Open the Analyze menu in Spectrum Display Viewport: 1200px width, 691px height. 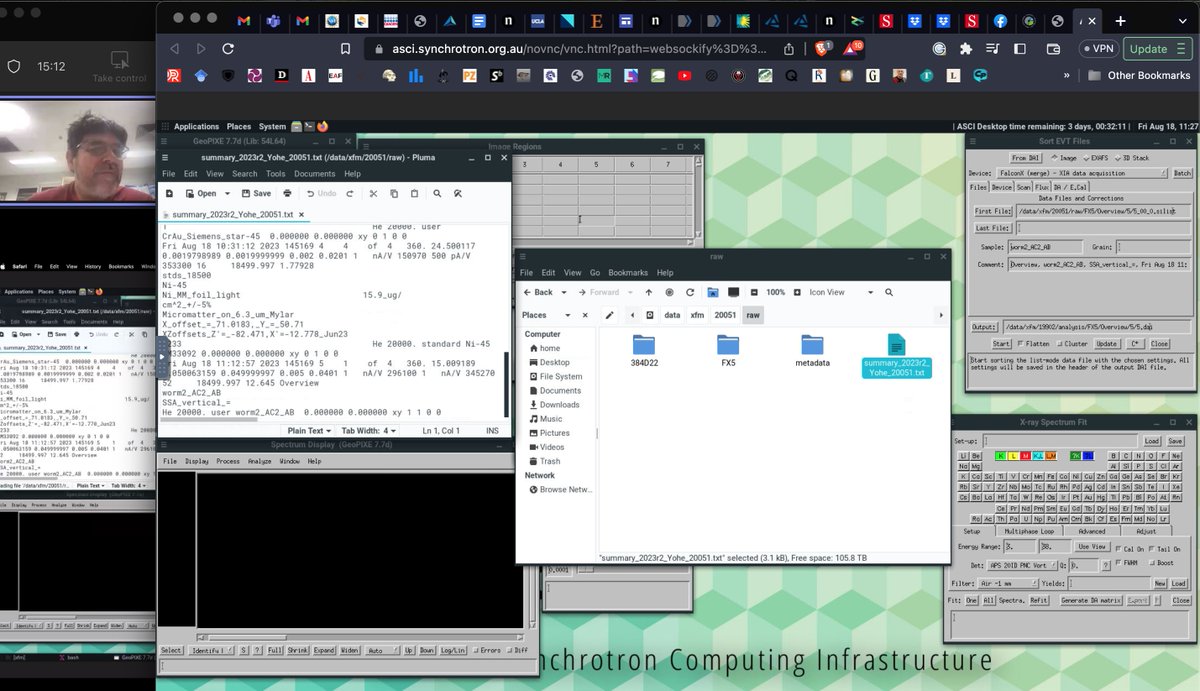point(259,461)
